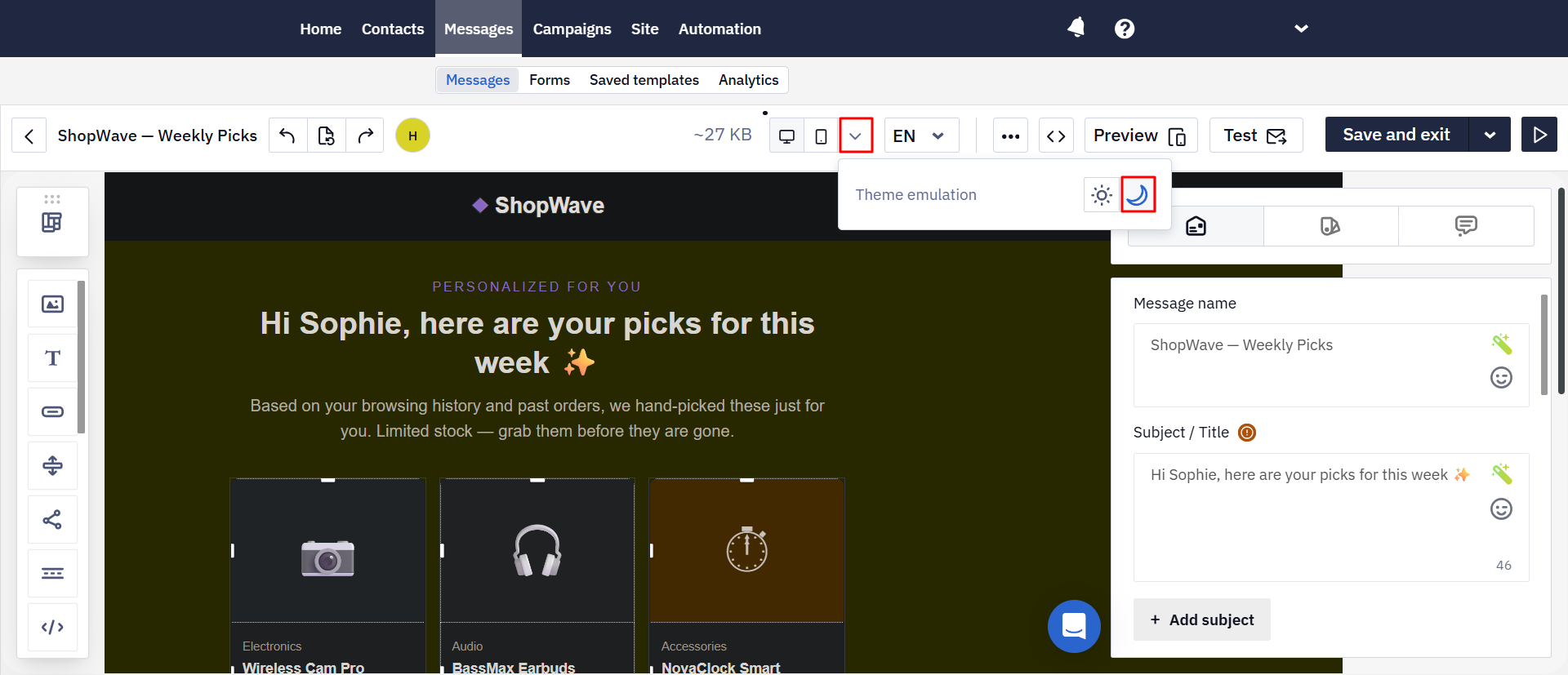
Task: Select the Spacer block tool
Action: [x=53, y=466]
